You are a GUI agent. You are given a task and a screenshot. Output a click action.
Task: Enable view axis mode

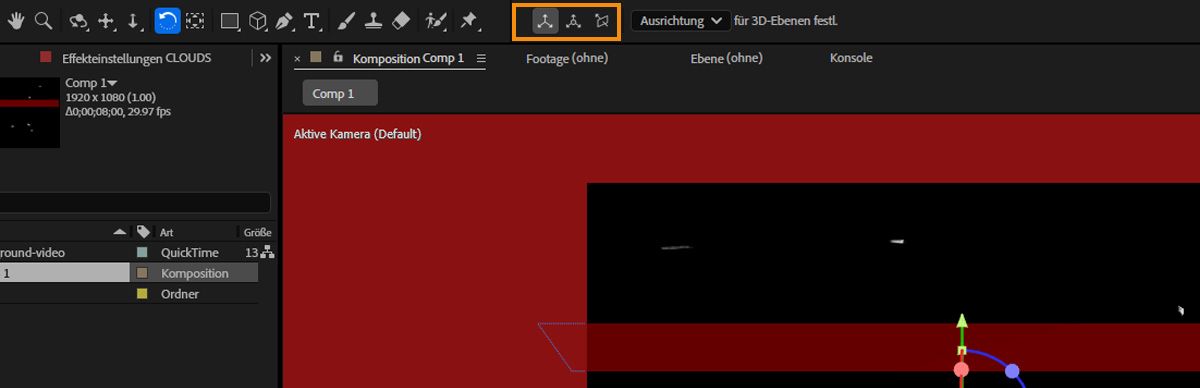pos(601,21)
